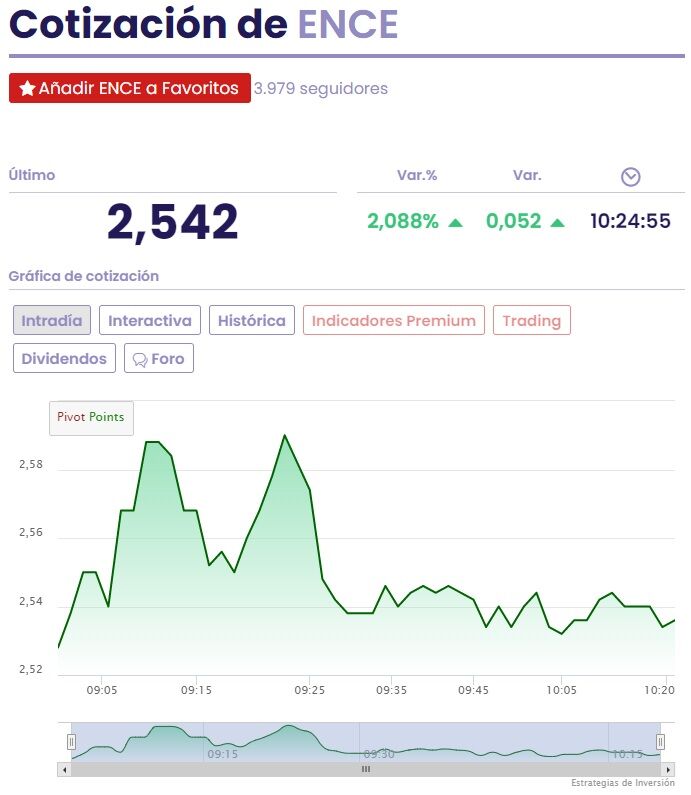Image resolution: width=691 pixels, height=795 pixels.
Task: Click the green up arrow beside 0,052
Action: click(x=558, y=222)
